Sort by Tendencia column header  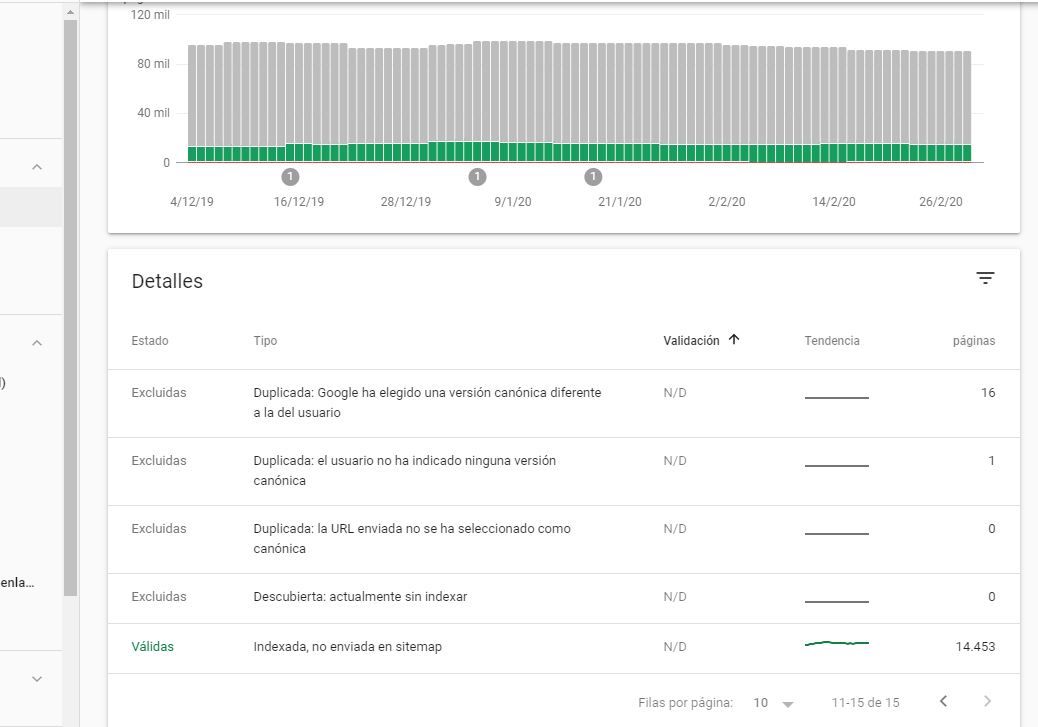click(832, 340)
